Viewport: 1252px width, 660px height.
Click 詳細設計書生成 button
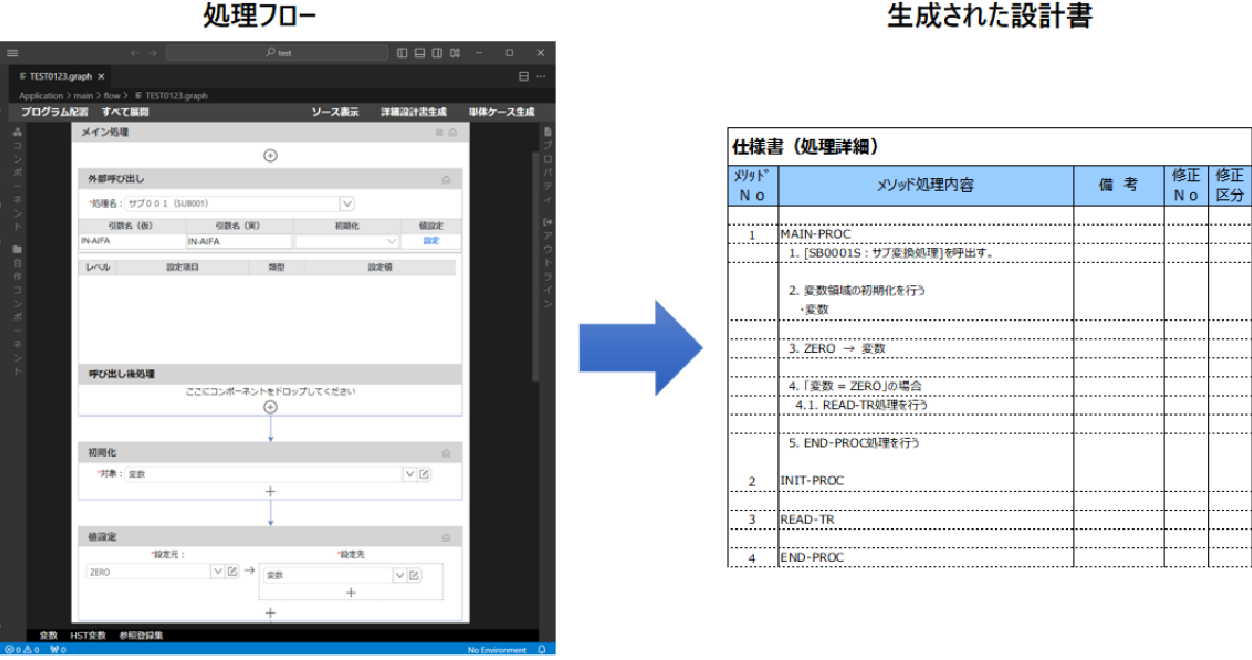[x=413, y=112]
